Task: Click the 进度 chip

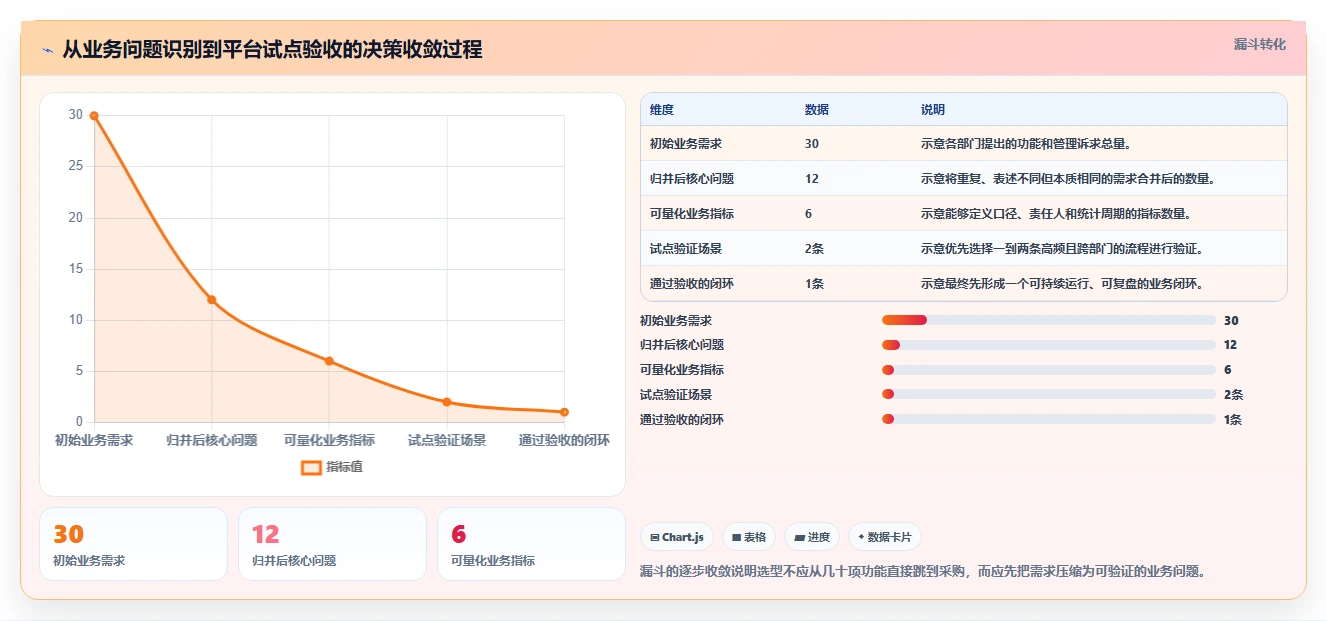Action: pyautogui.click(x=812, y=537)
